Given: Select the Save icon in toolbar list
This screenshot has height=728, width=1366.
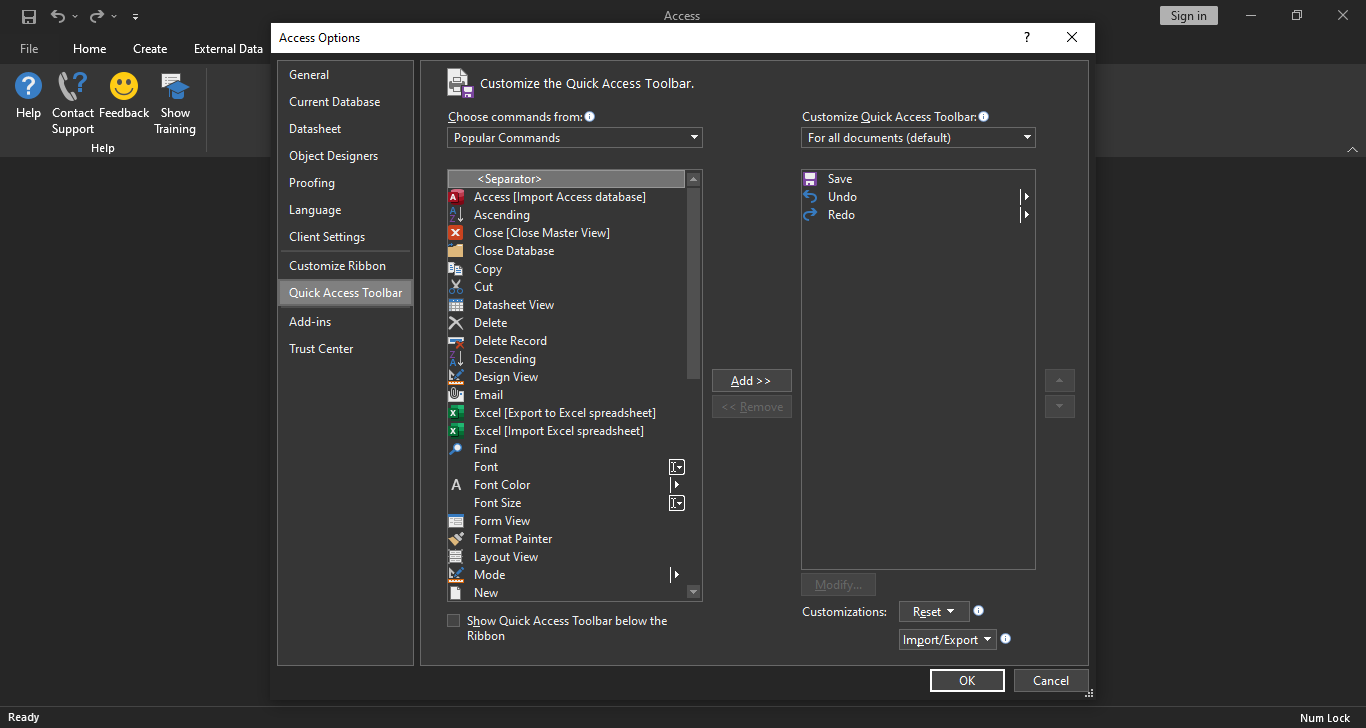Looking at the screenshot, I should pos(811,179).
